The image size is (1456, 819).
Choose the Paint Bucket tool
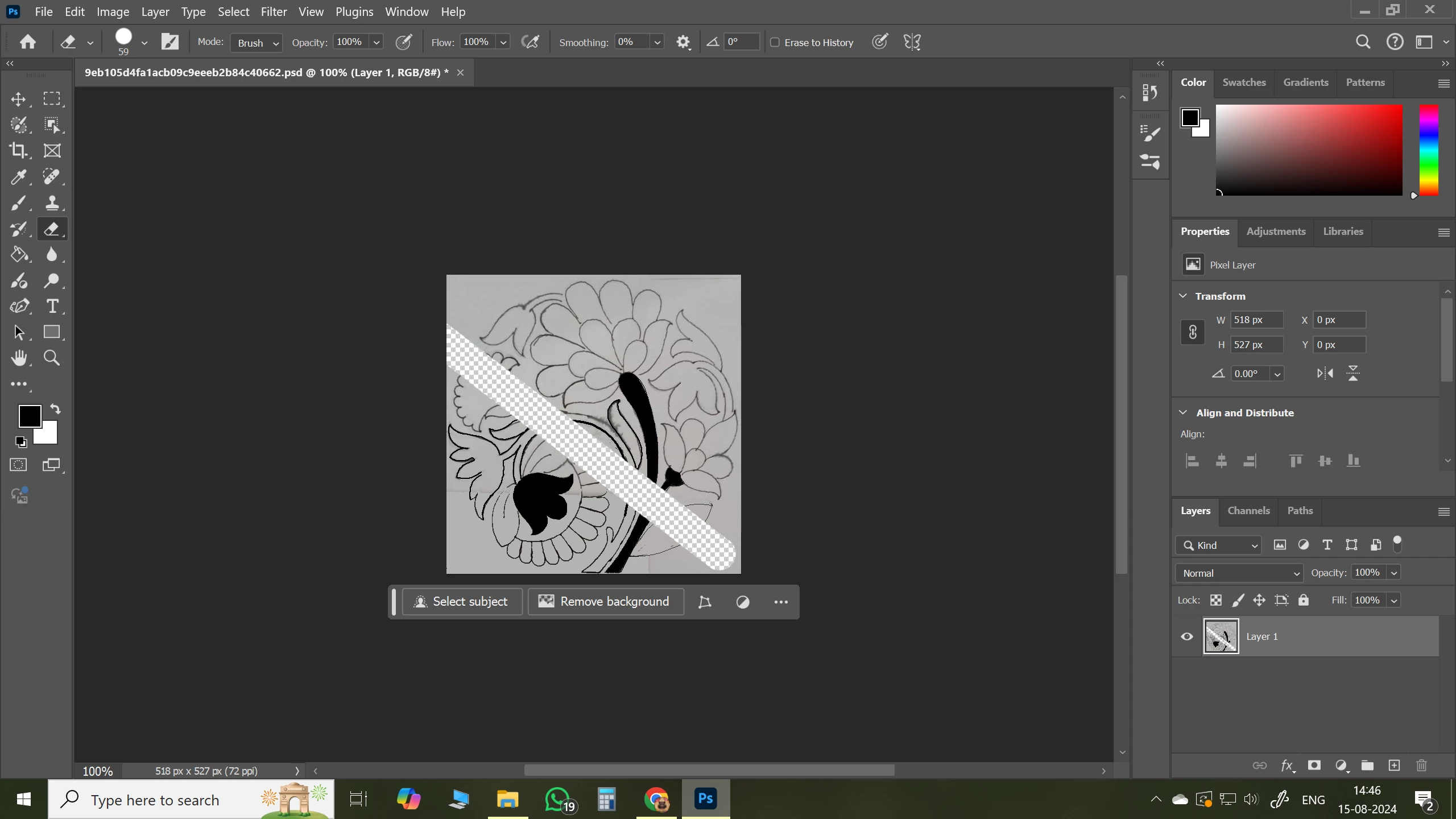(19, 254)
